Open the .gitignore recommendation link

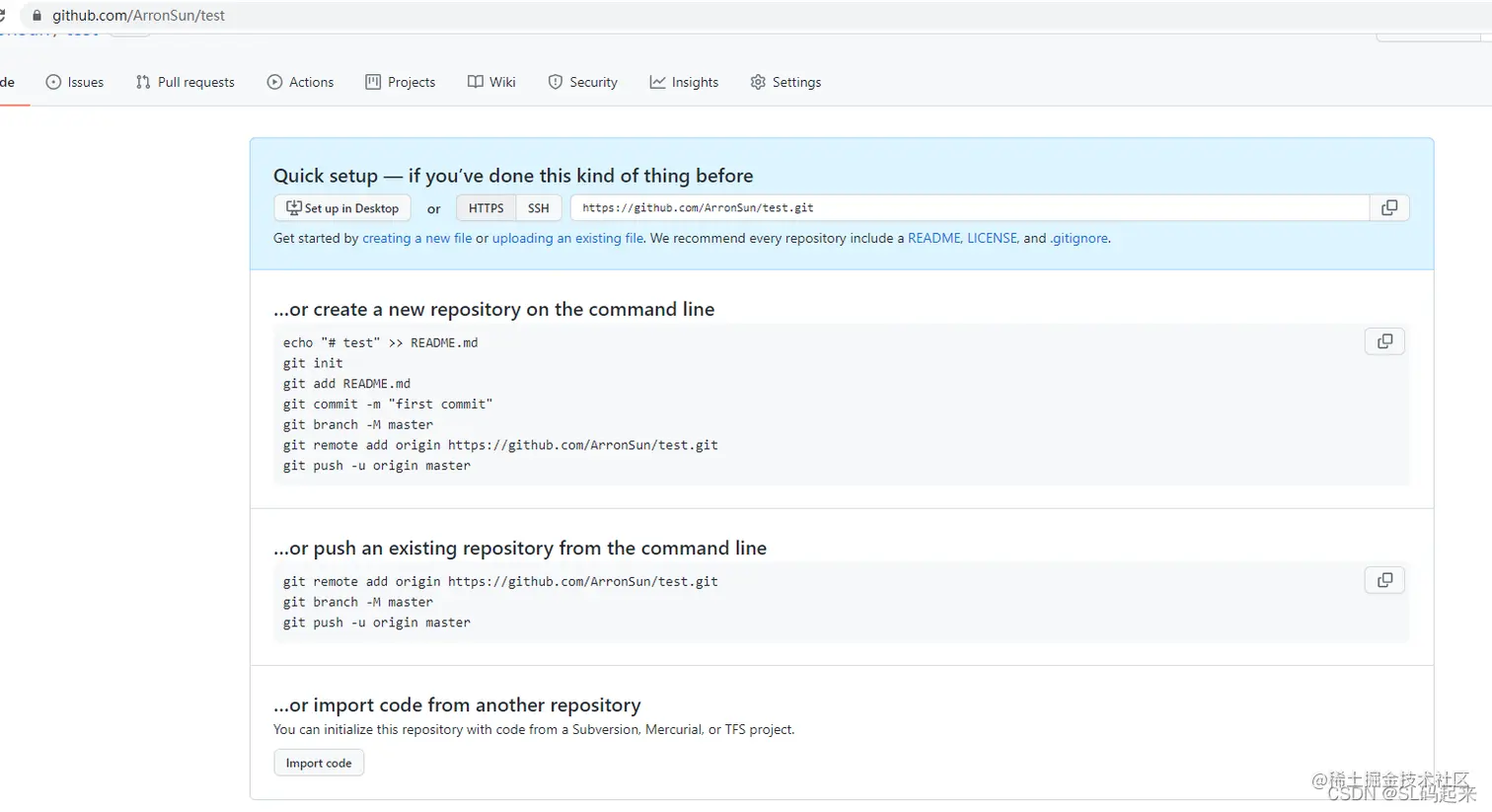pyautogui.click(x=1079, y=238)
